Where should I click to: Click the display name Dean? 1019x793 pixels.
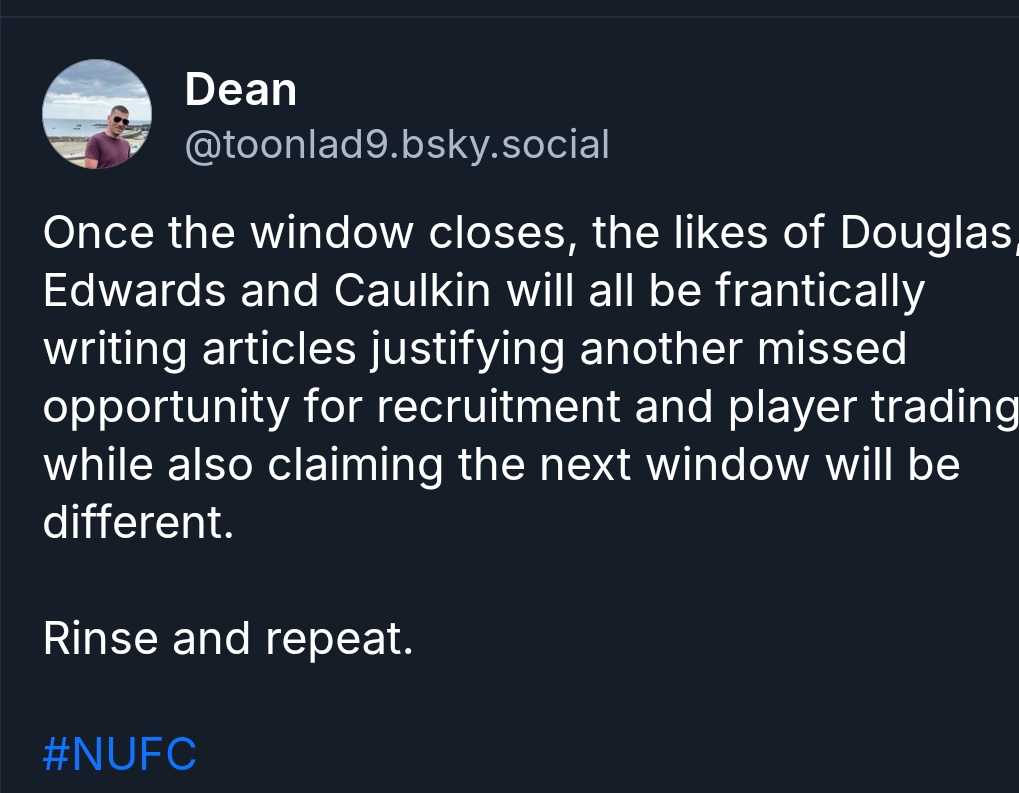click(x=241, y=91)
